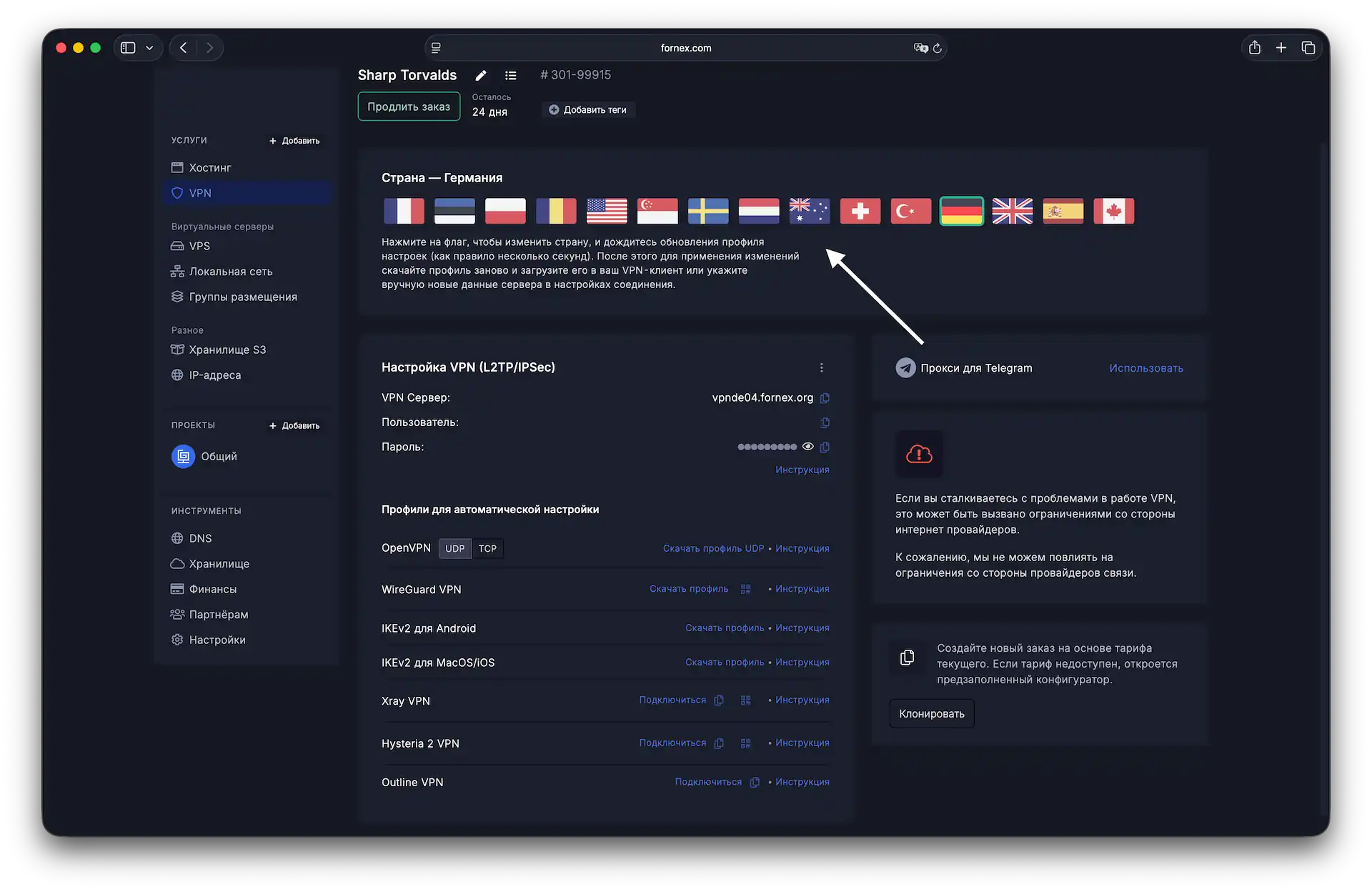This screenshot has height=892, width=1372.
Task: Expand the Safari sidebar chevron dropdown
Action: 149,48
